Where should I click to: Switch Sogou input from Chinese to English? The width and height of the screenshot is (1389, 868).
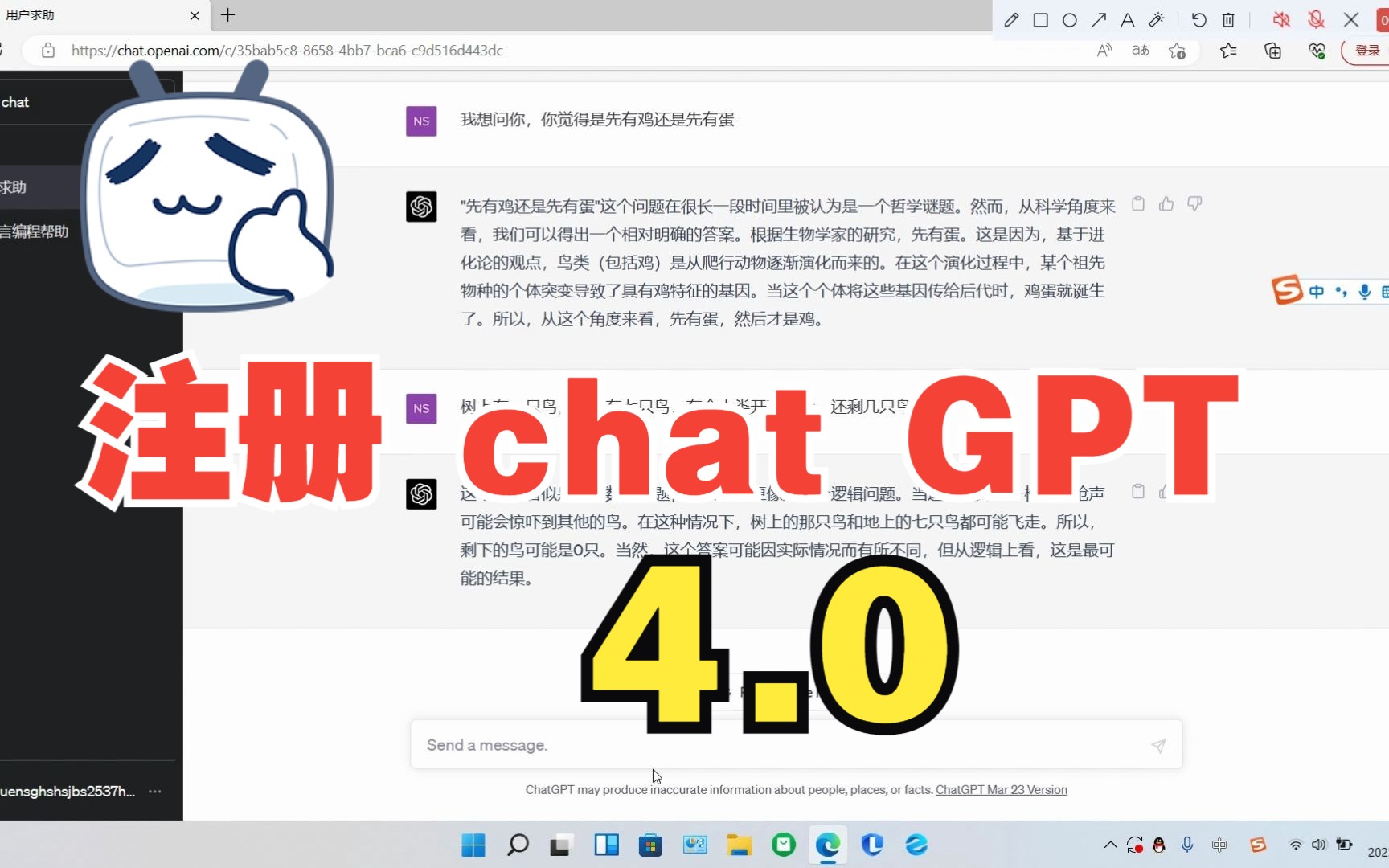point(1317,292)
